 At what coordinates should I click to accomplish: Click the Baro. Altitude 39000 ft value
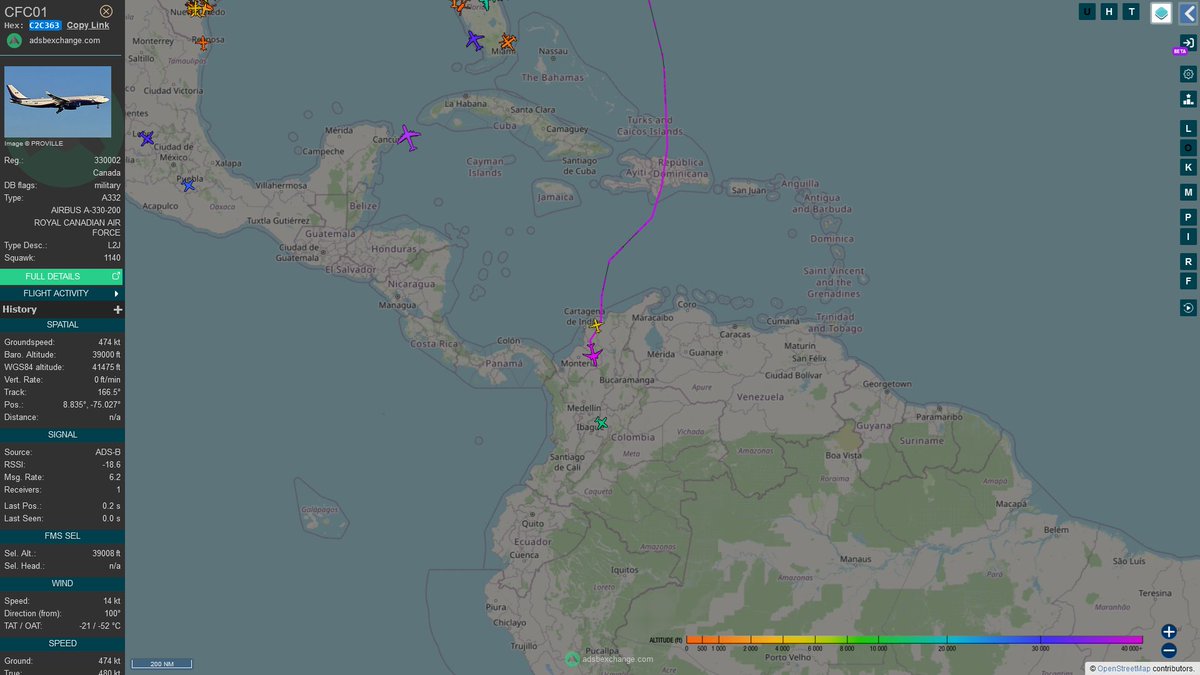(x=105, y=355)
